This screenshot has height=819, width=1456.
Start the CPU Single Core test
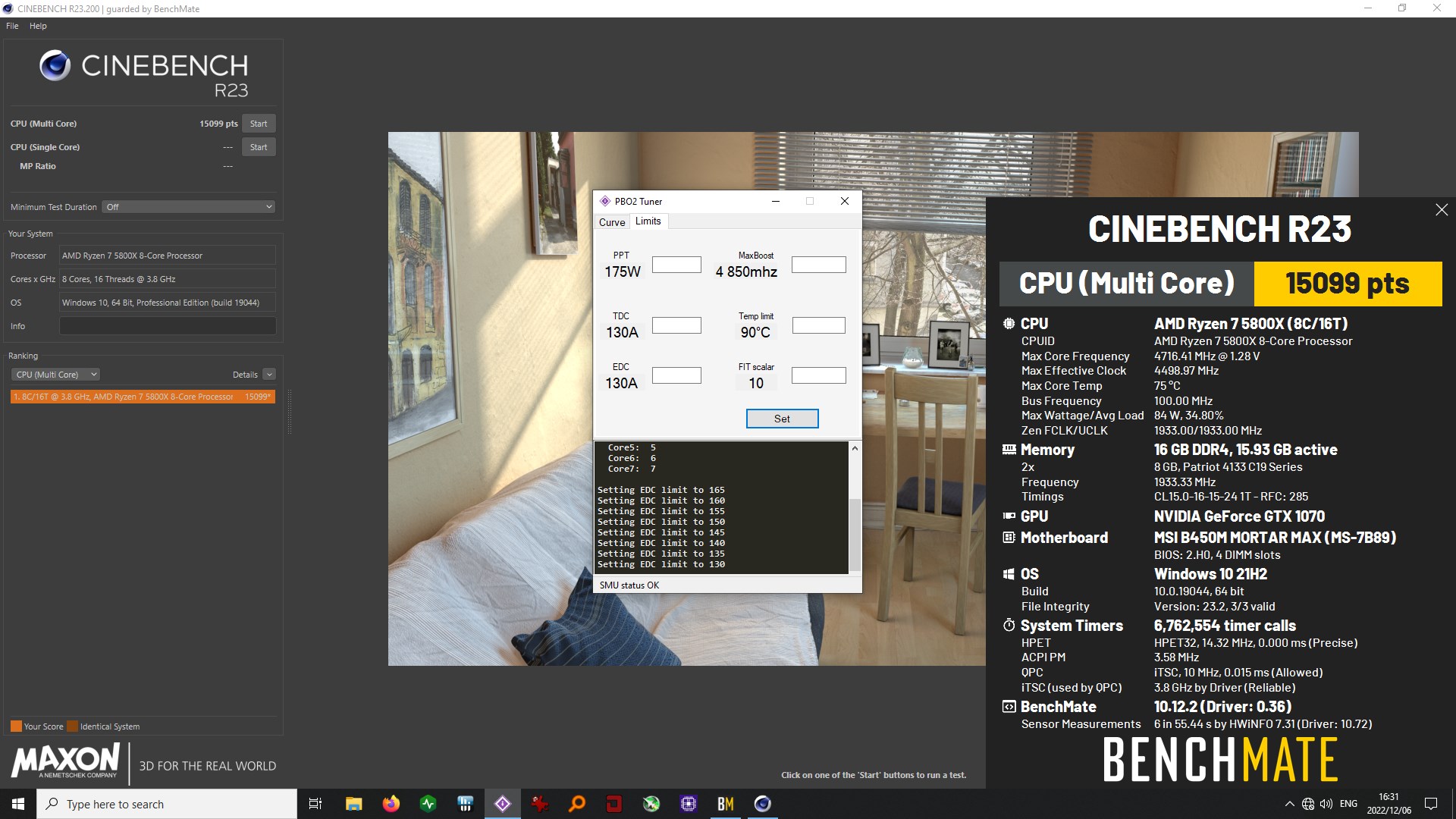[259, 147]
